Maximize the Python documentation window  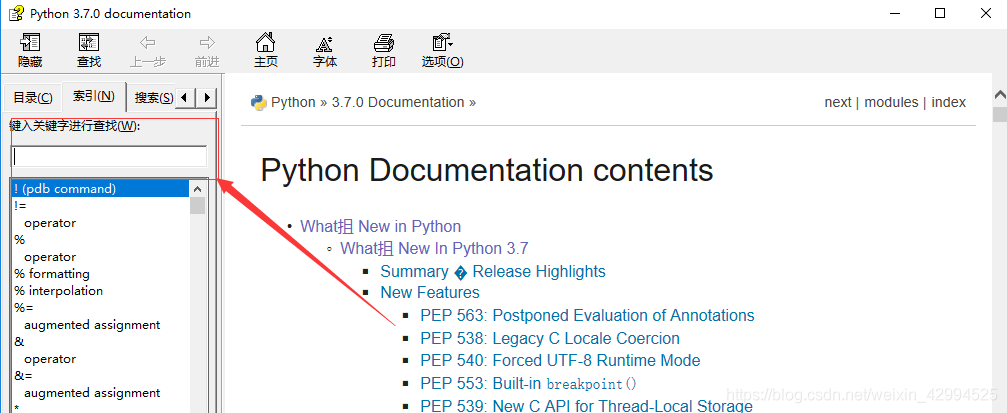[940, 13]
